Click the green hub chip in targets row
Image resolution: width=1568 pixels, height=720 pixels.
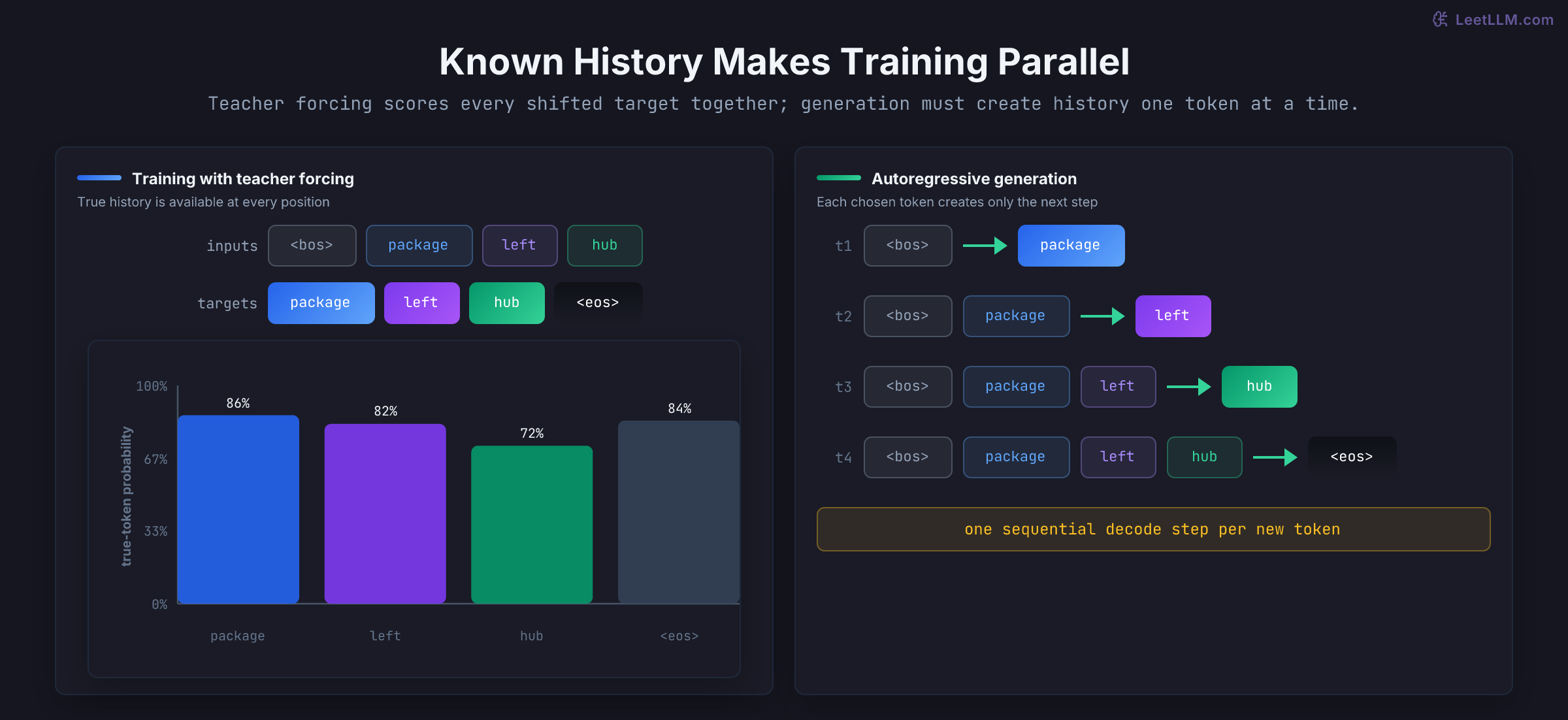[x=507, y=303]
